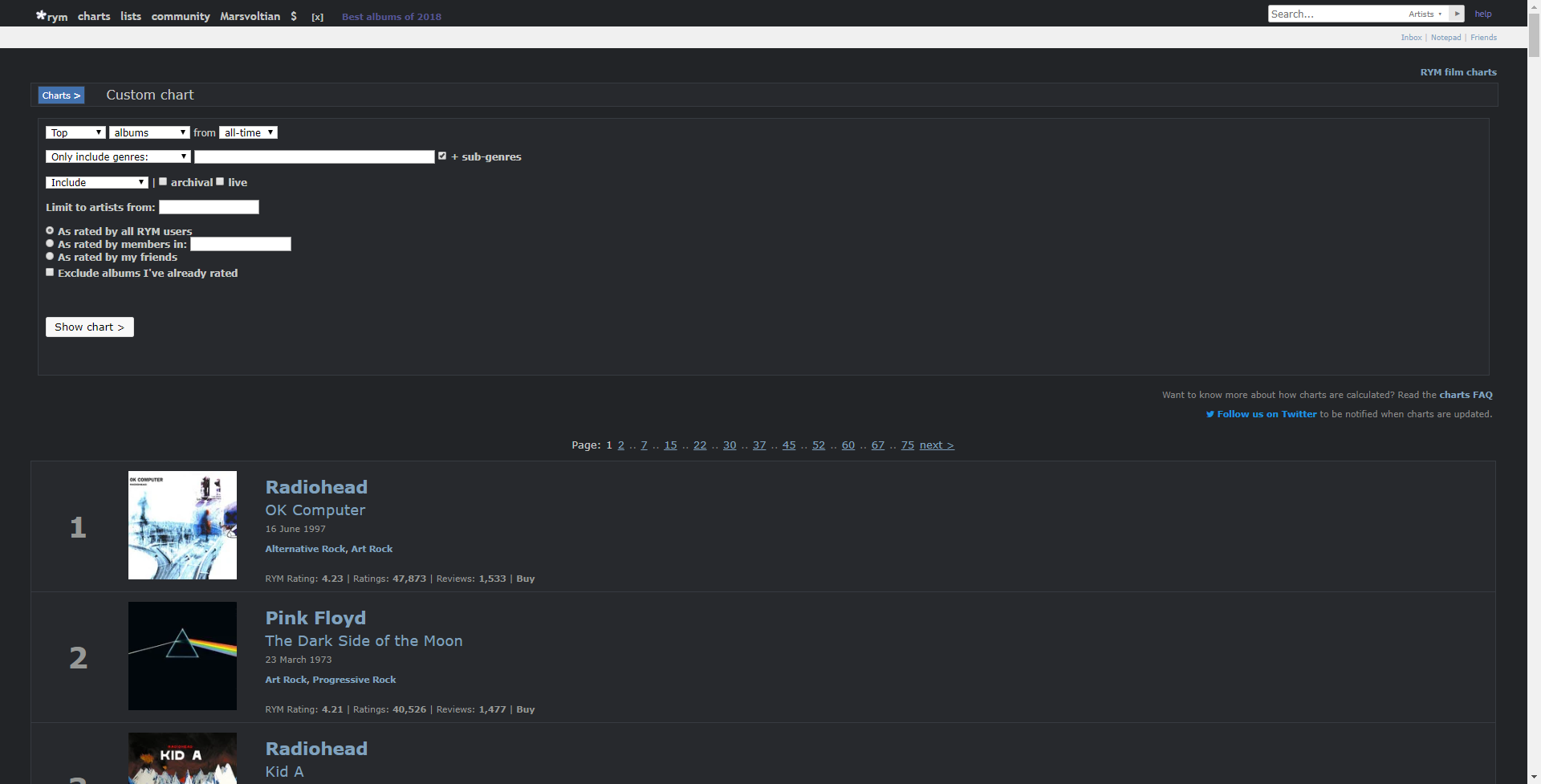Submit search with the arrow button
The height and width of the screenshot is (784, 1541).
pos(1457,14)
